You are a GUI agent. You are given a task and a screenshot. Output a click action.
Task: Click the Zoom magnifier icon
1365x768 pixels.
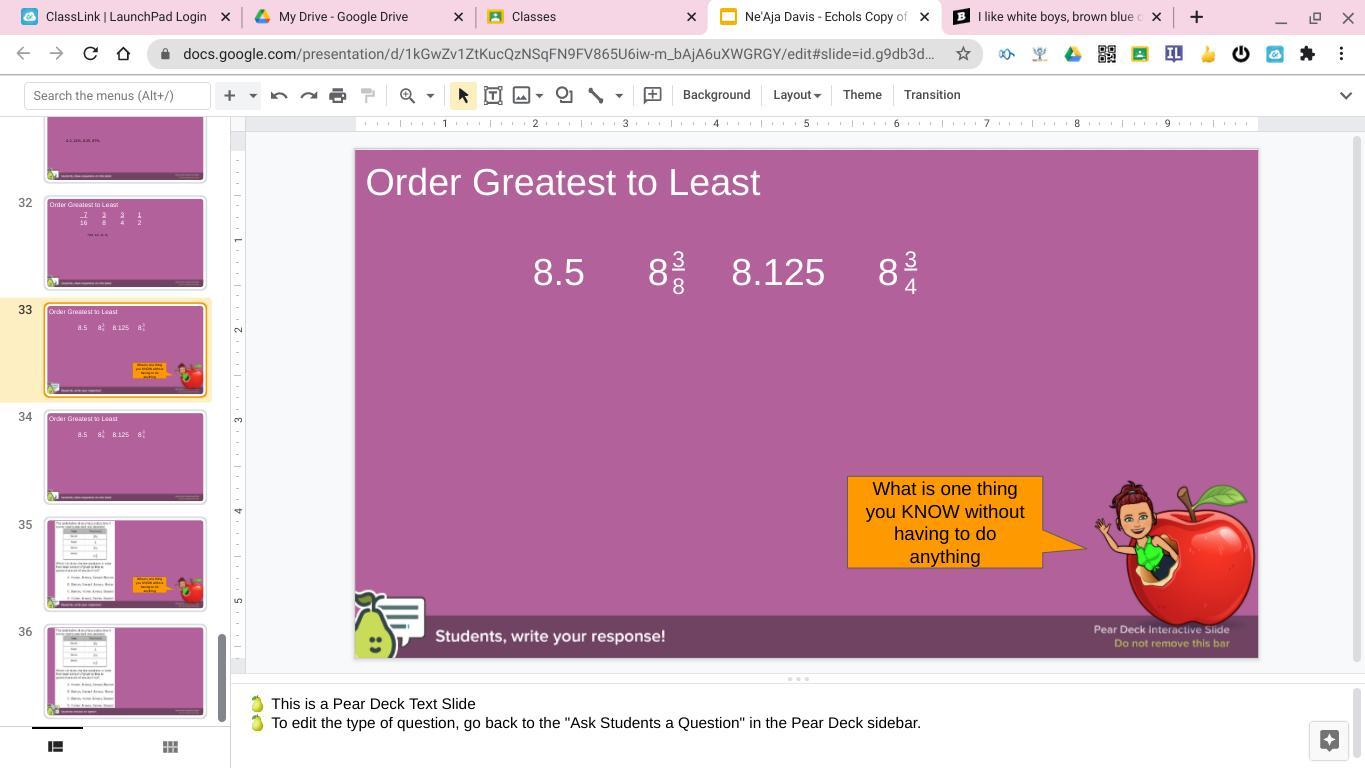407,95
